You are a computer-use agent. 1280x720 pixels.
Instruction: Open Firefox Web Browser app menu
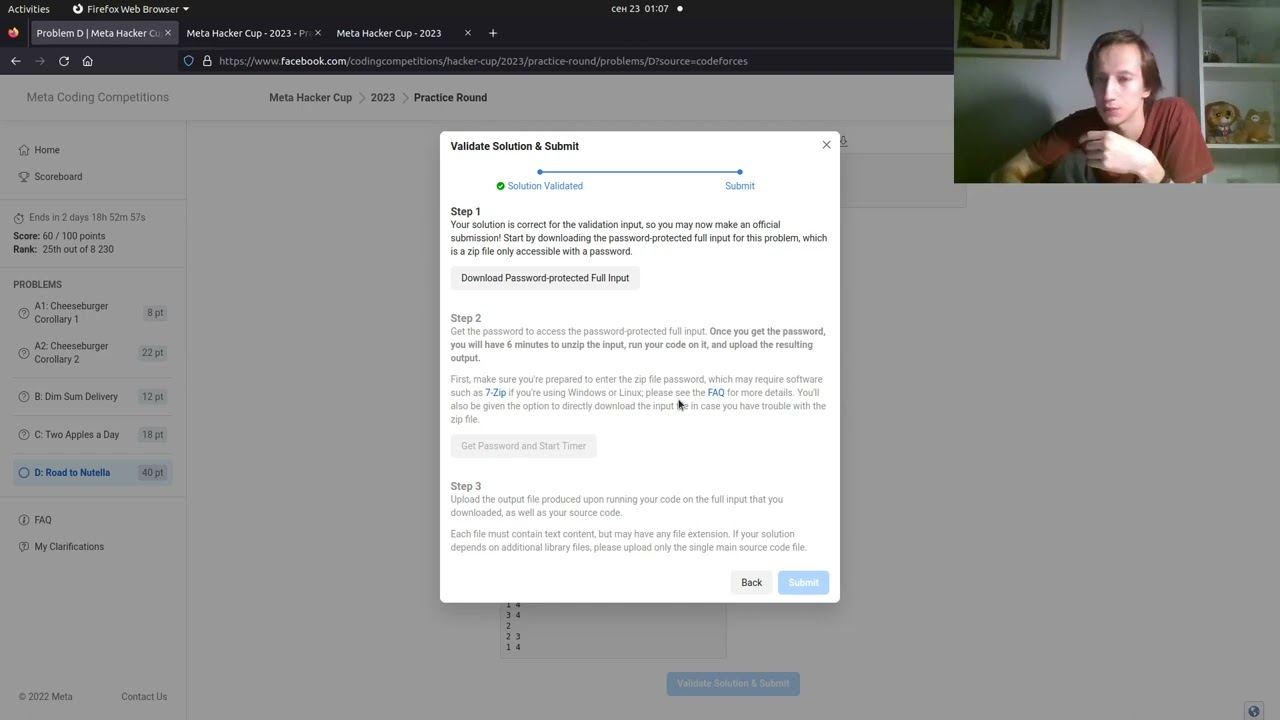[x=130, y=9]
